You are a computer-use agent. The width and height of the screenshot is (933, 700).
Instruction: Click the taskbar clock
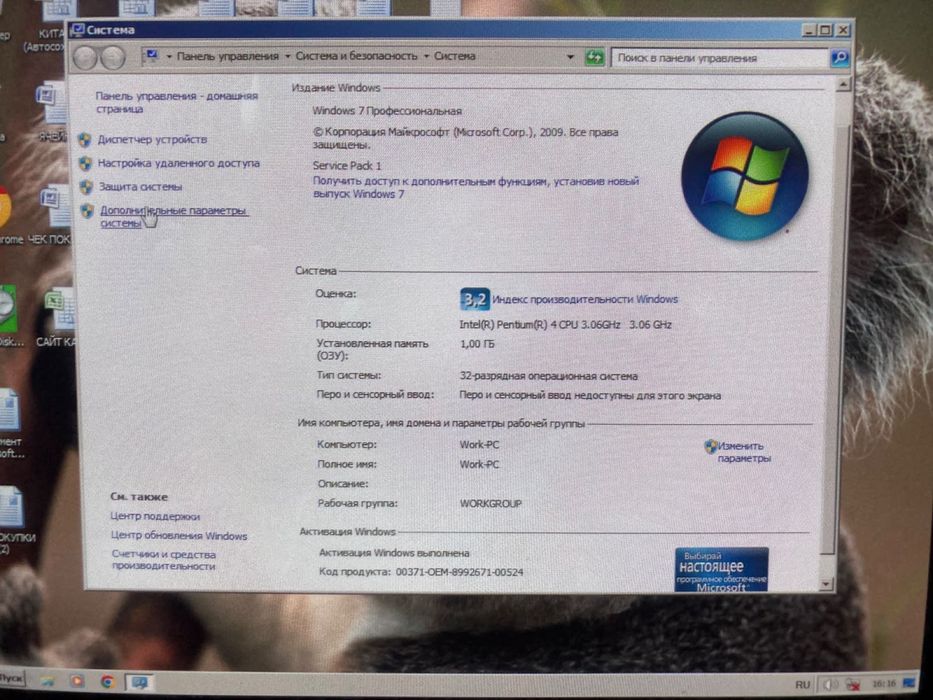pyautogui.click(x=884, y=684)
